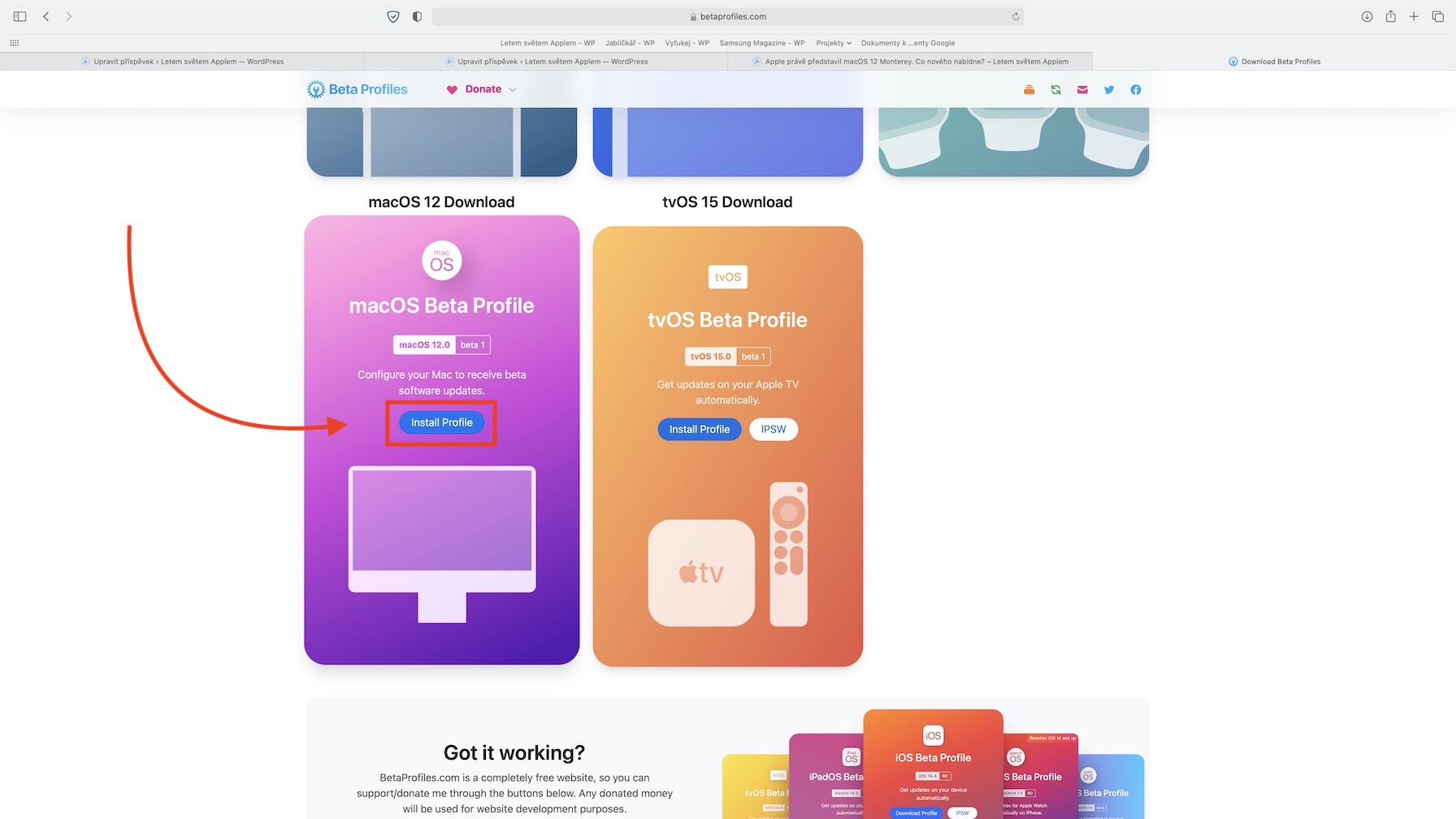
Task: Show Safari downloads
Action: [1367, 16]
